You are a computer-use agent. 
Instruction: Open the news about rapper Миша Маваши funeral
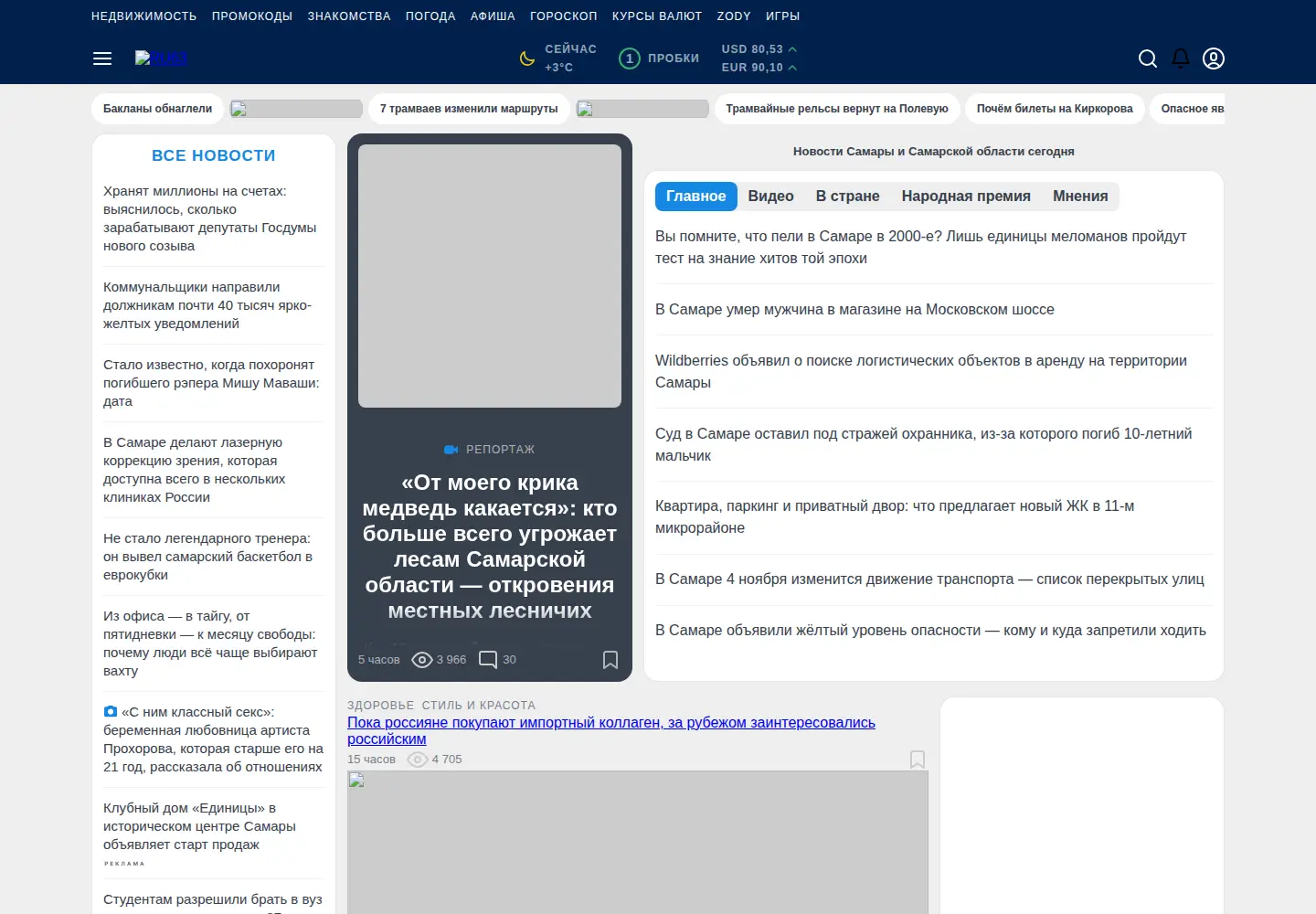(211, 383)
